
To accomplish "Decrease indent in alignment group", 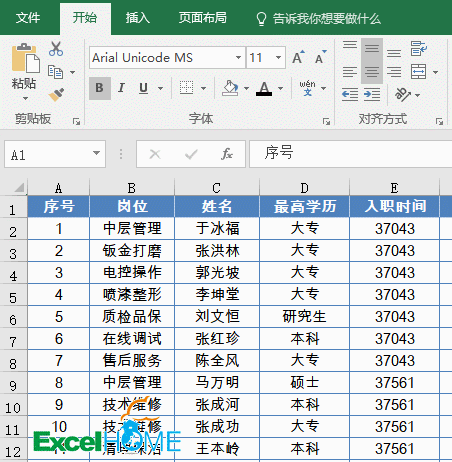I will coord(350,95).
